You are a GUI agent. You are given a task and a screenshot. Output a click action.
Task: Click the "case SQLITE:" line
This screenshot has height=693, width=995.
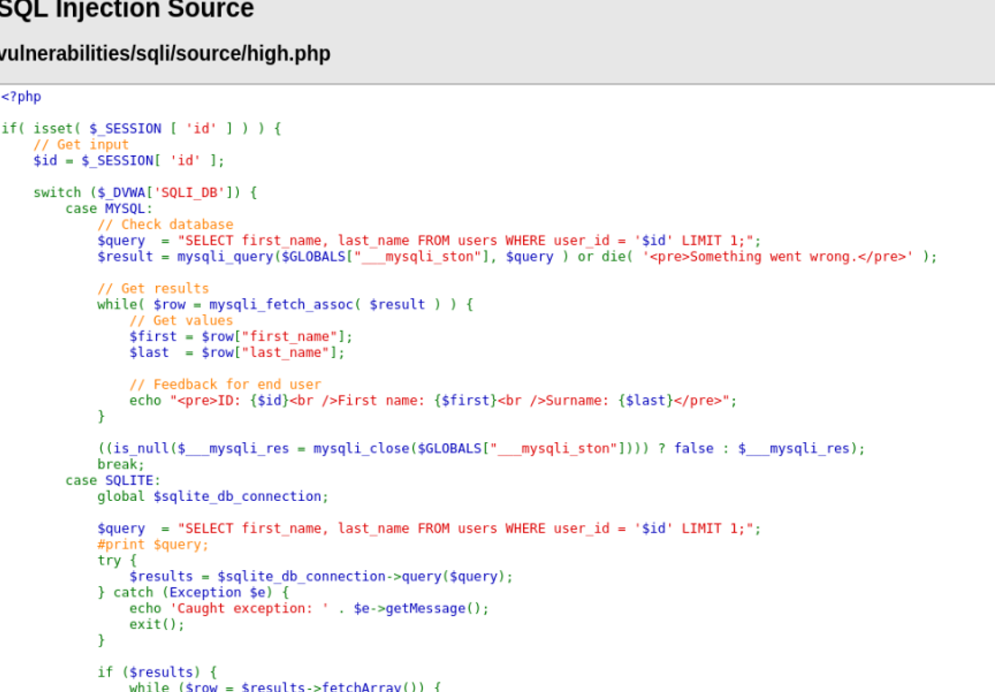pos(113,480)
